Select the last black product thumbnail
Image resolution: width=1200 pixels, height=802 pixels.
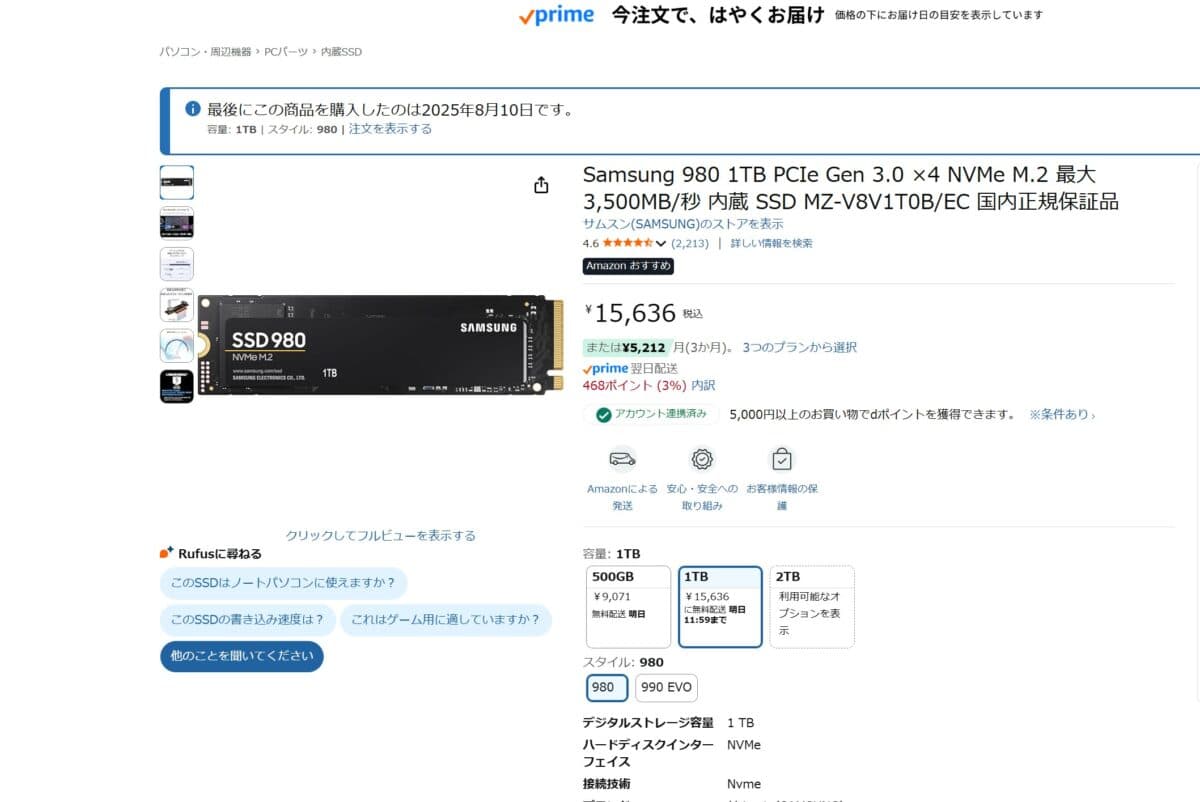177,386
